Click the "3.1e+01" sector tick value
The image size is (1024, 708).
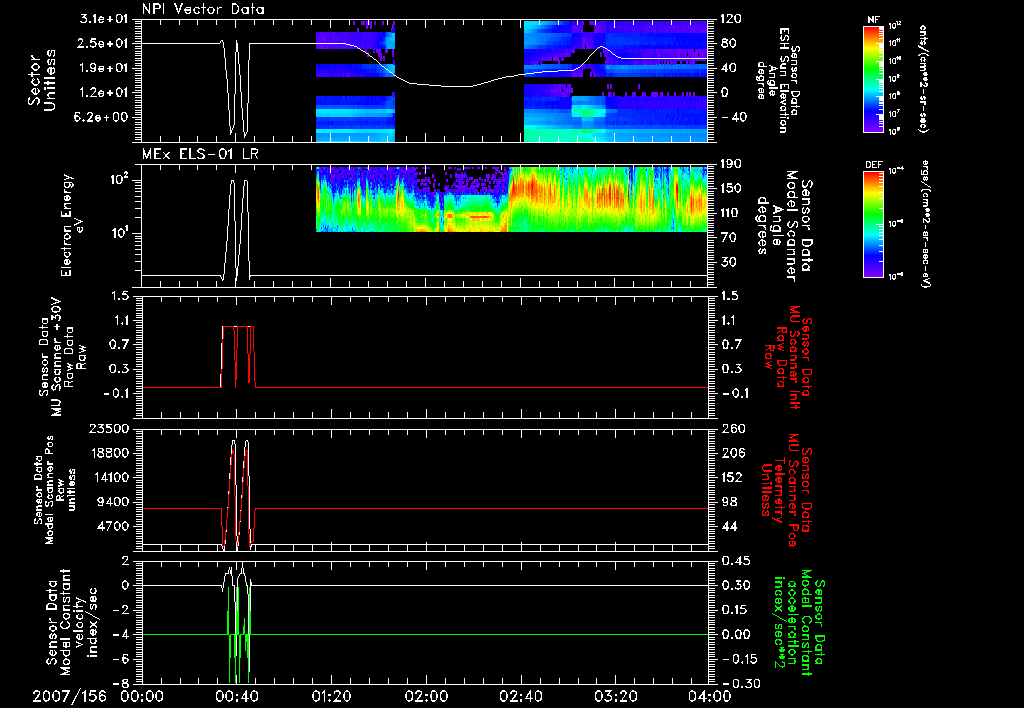tap(104, 19)
